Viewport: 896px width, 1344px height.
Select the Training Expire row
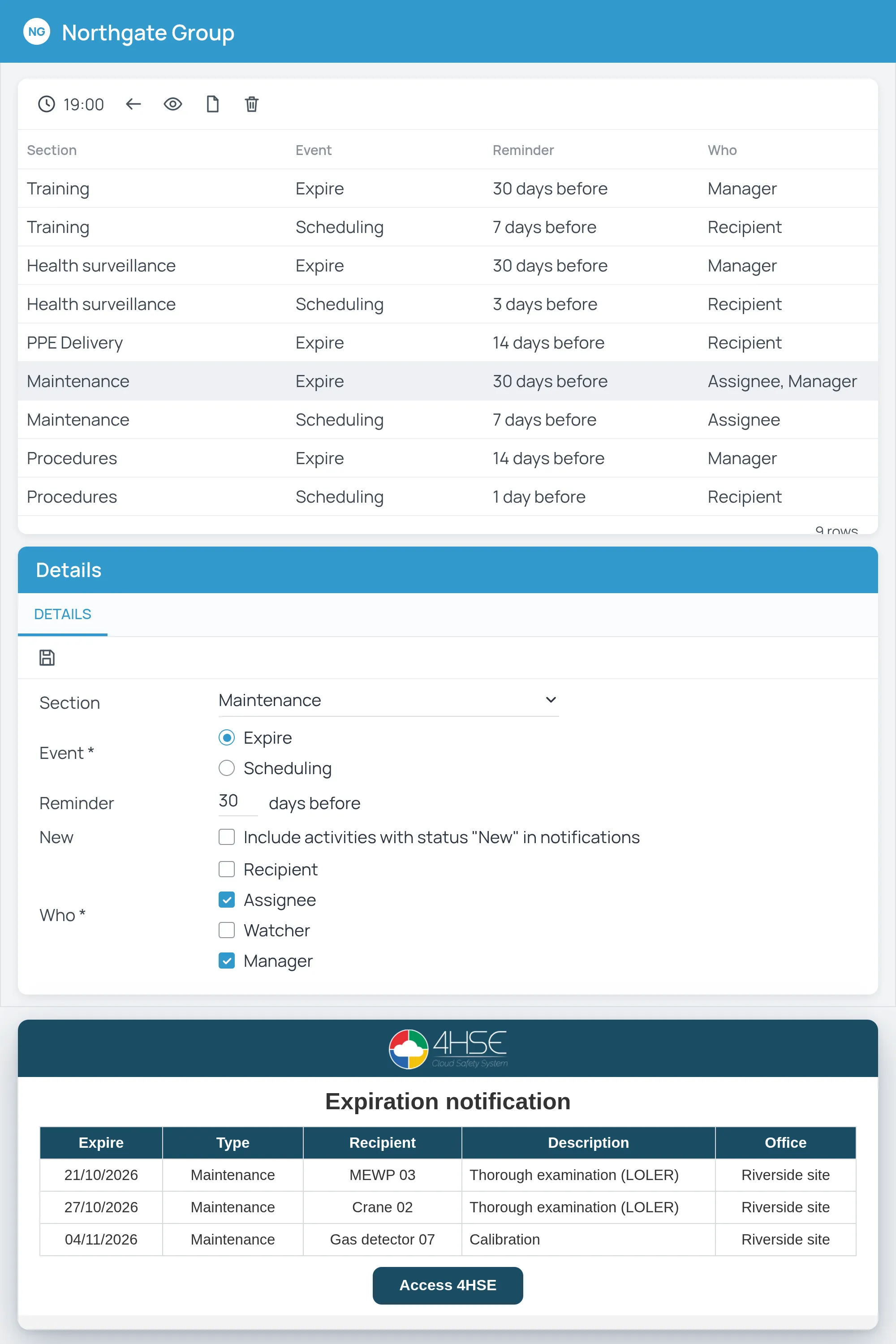click(448, 189)
